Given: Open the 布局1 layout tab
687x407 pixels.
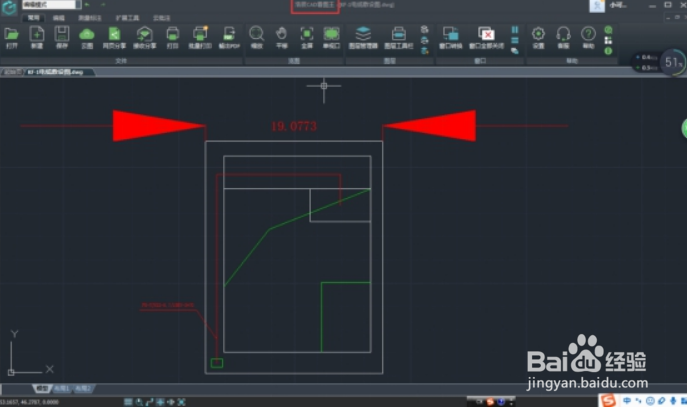Looking at the screenshot, I should click(61, 389).
